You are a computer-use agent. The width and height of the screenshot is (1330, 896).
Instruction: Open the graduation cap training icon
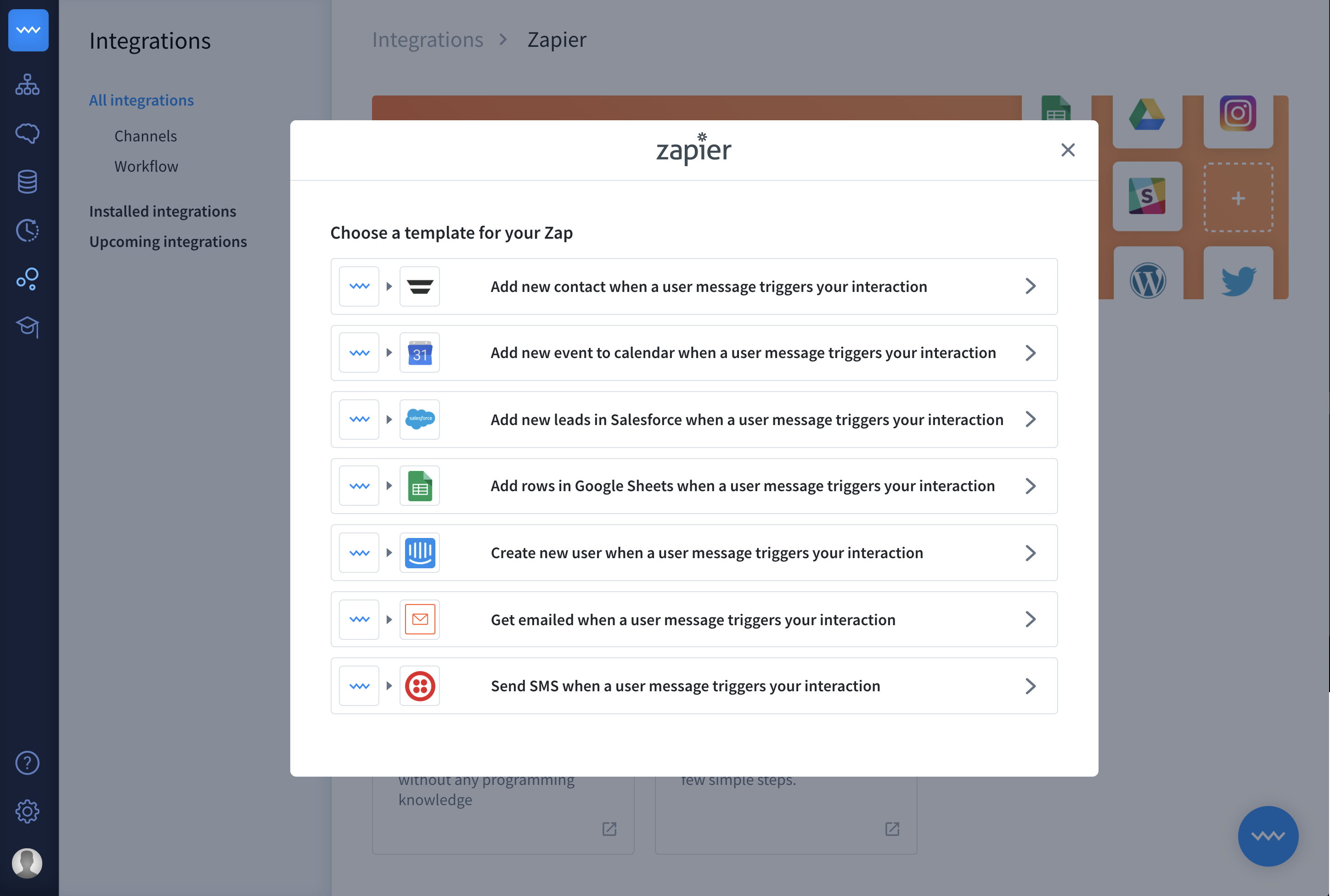point(27,327)
